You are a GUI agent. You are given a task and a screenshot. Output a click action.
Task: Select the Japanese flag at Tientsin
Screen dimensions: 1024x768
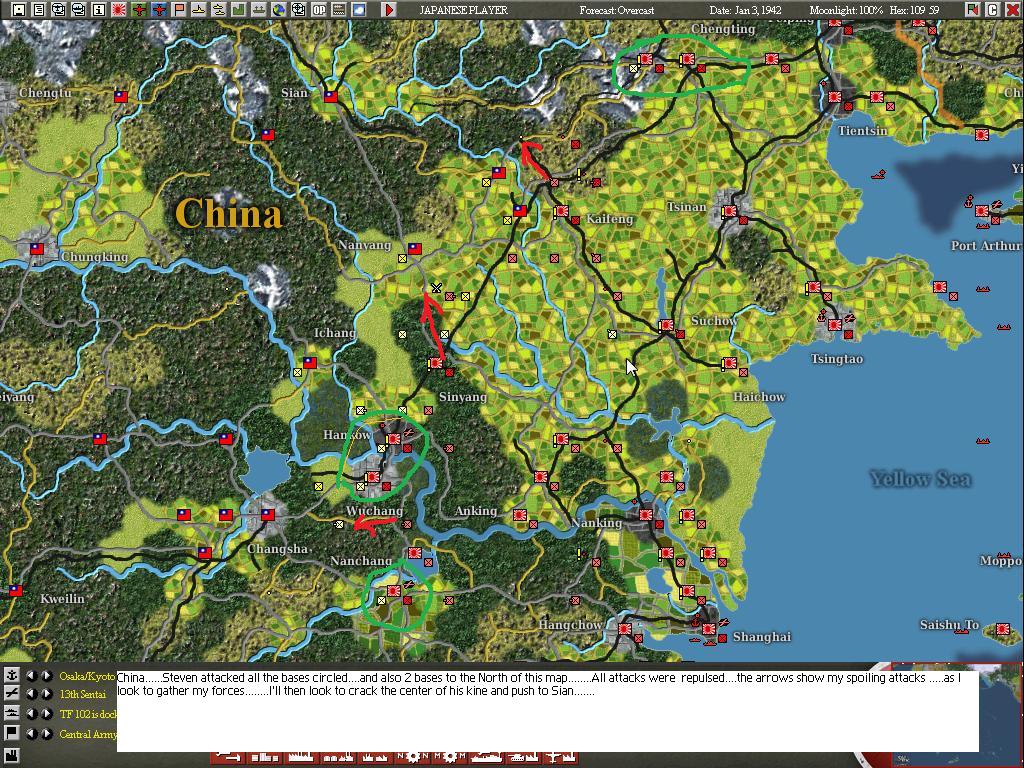(835, 97)
